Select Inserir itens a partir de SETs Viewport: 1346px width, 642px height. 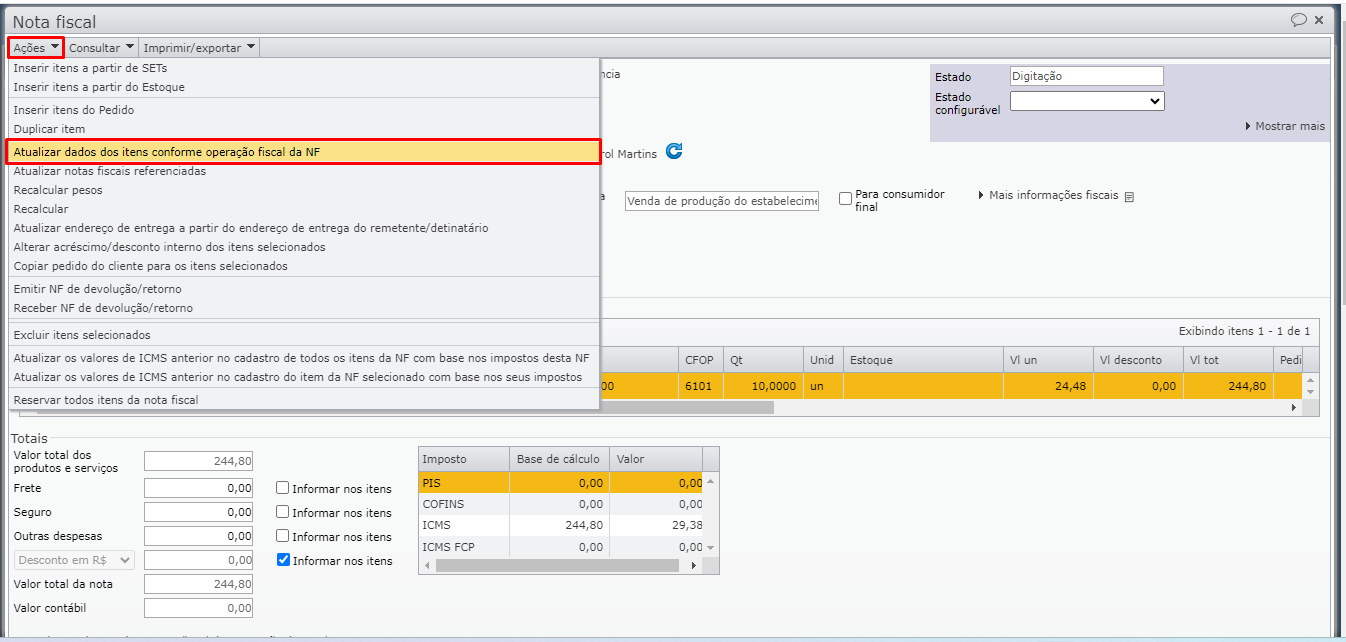point(304,68)
